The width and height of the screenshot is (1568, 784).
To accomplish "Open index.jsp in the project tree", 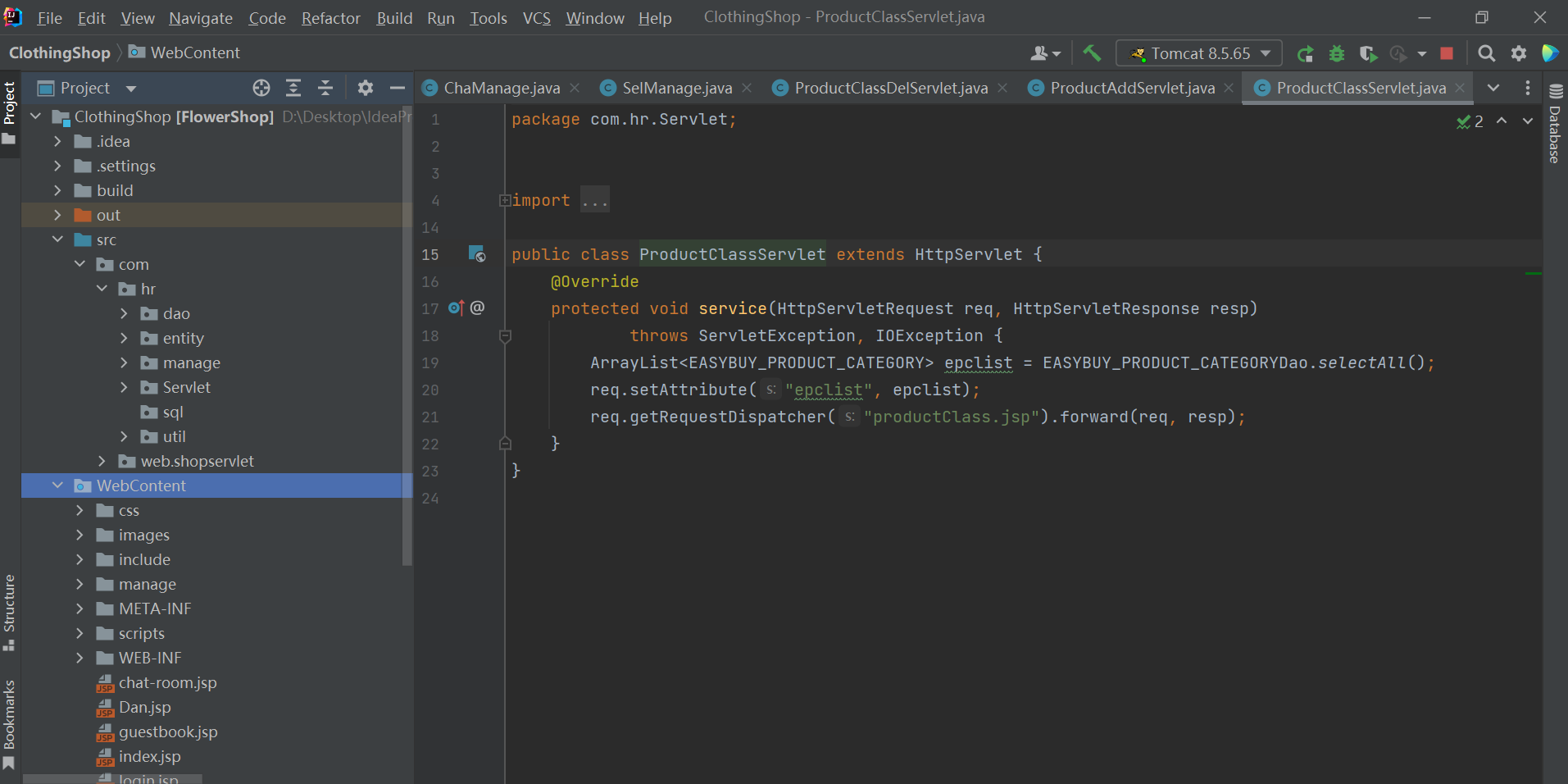I will [x=149, y=756].
